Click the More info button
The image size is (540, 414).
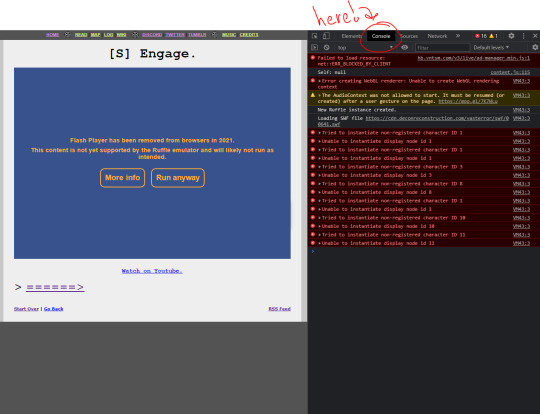(x=122, y=178)
